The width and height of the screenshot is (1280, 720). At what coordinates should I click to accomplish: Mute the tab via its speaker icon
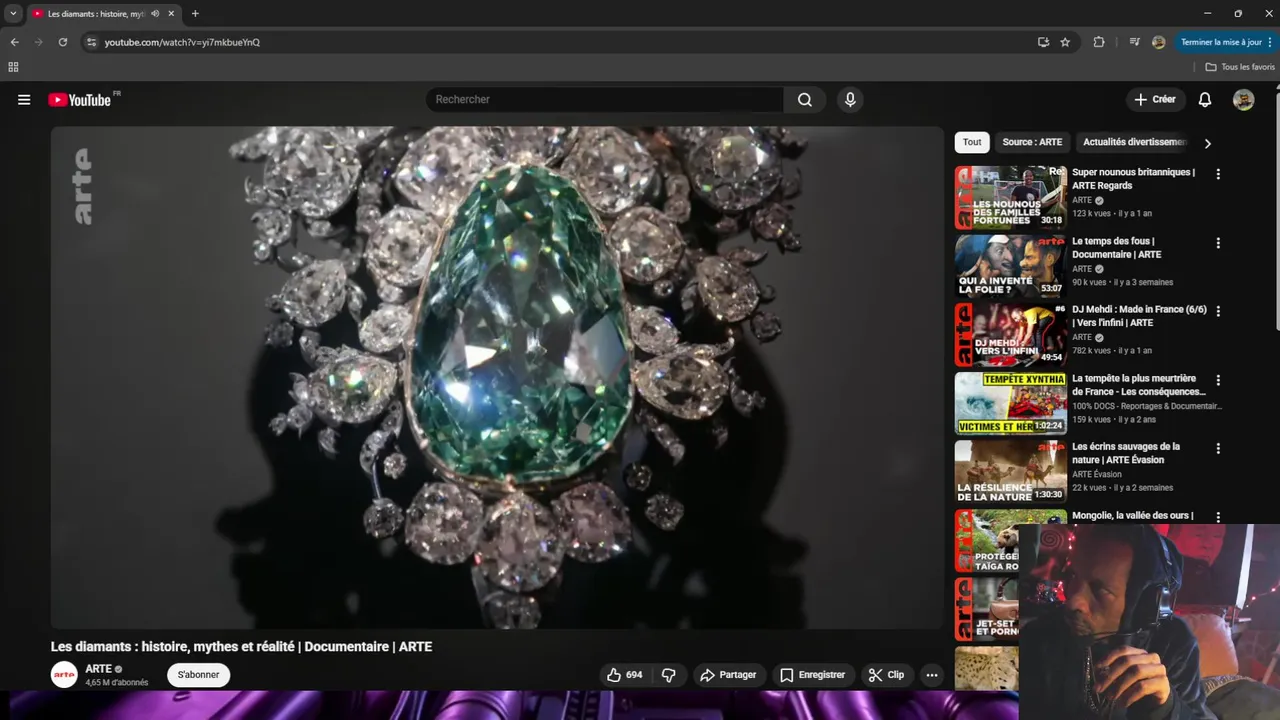[155, 14]
